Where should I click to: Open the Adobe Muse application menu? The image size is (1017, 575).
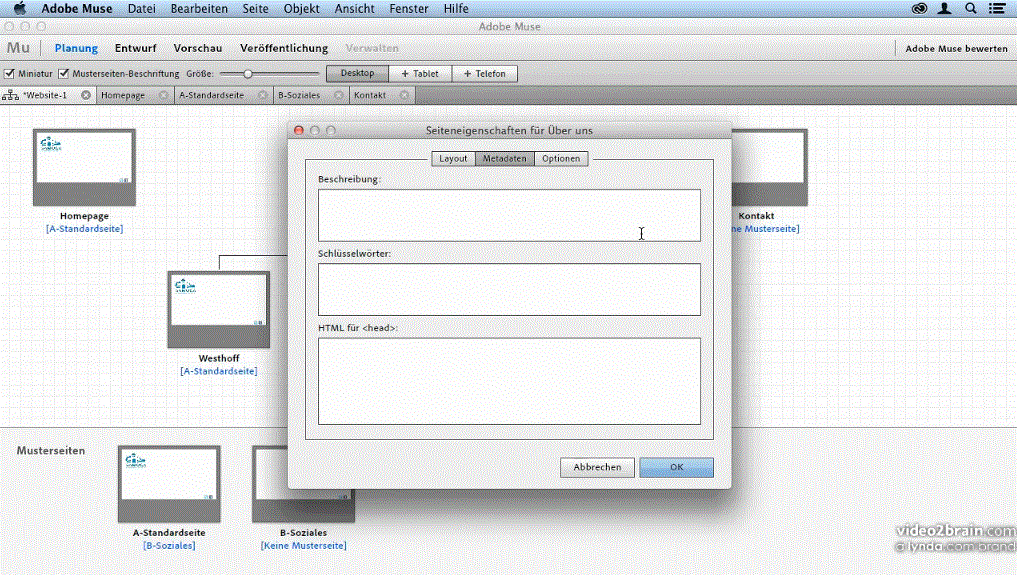[77, 8]
